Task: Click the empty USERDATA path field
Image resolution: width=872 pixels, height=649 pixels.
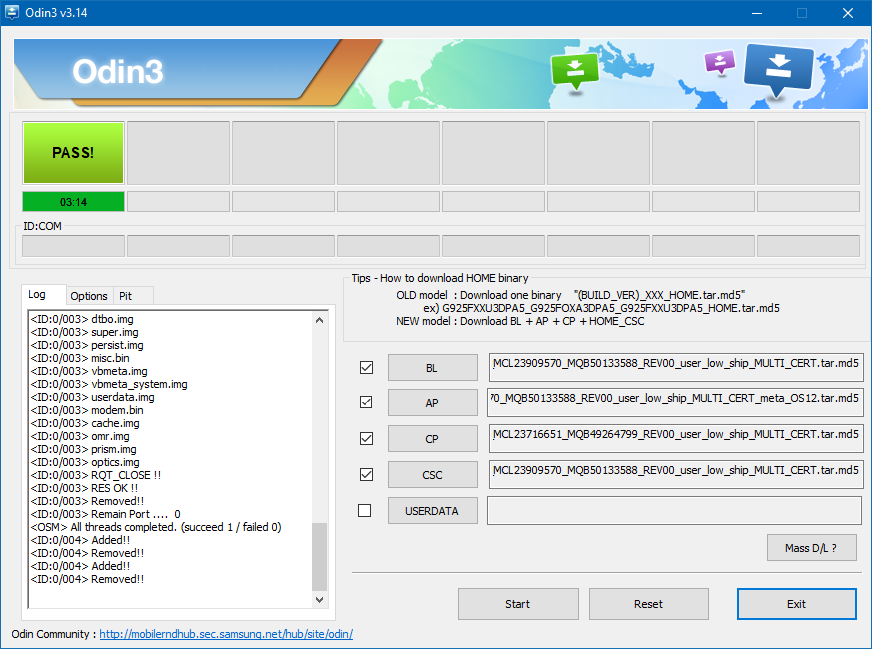Action: point(675,511)
